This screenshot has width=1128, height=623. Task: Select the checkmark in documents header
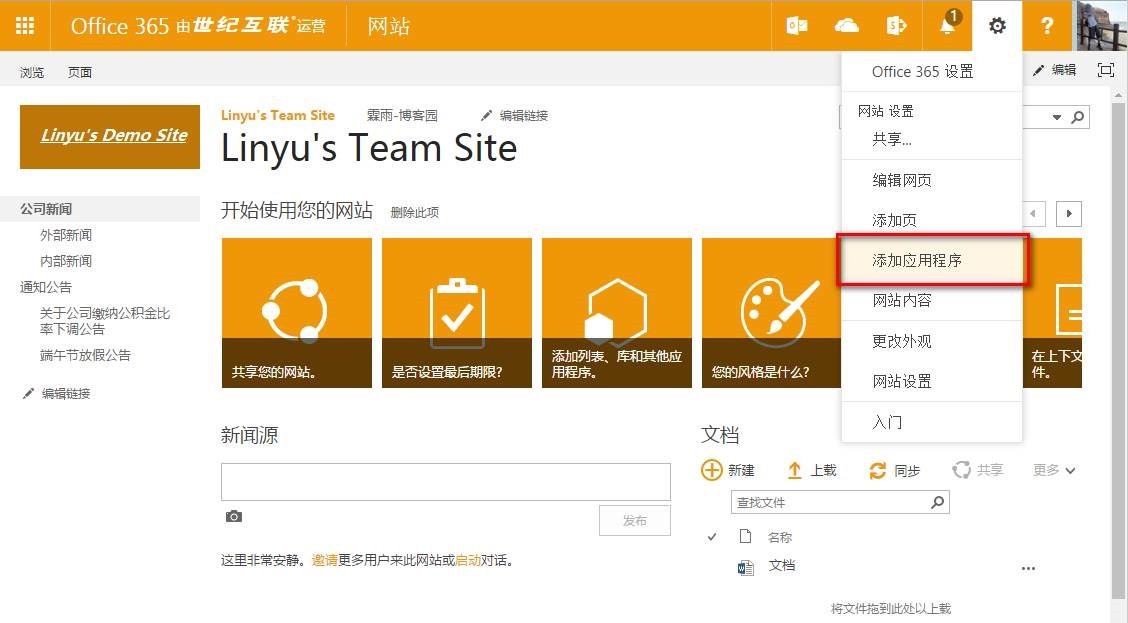(x=712, y=537)
